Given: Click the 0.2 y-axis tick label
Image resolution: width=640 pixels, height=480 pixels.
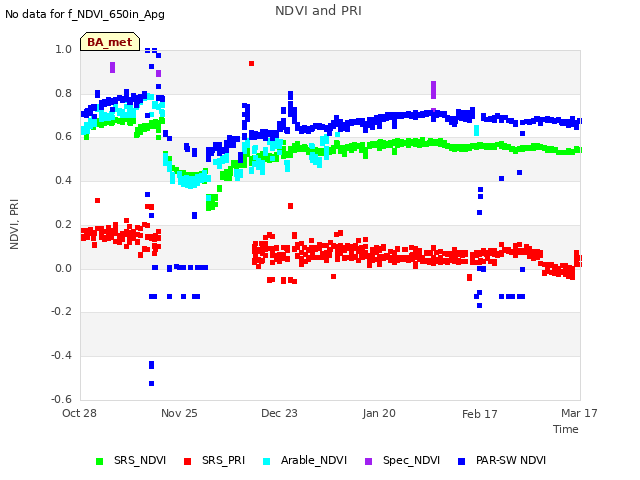Looking at the screenshot, I should [x=64, y=224].
